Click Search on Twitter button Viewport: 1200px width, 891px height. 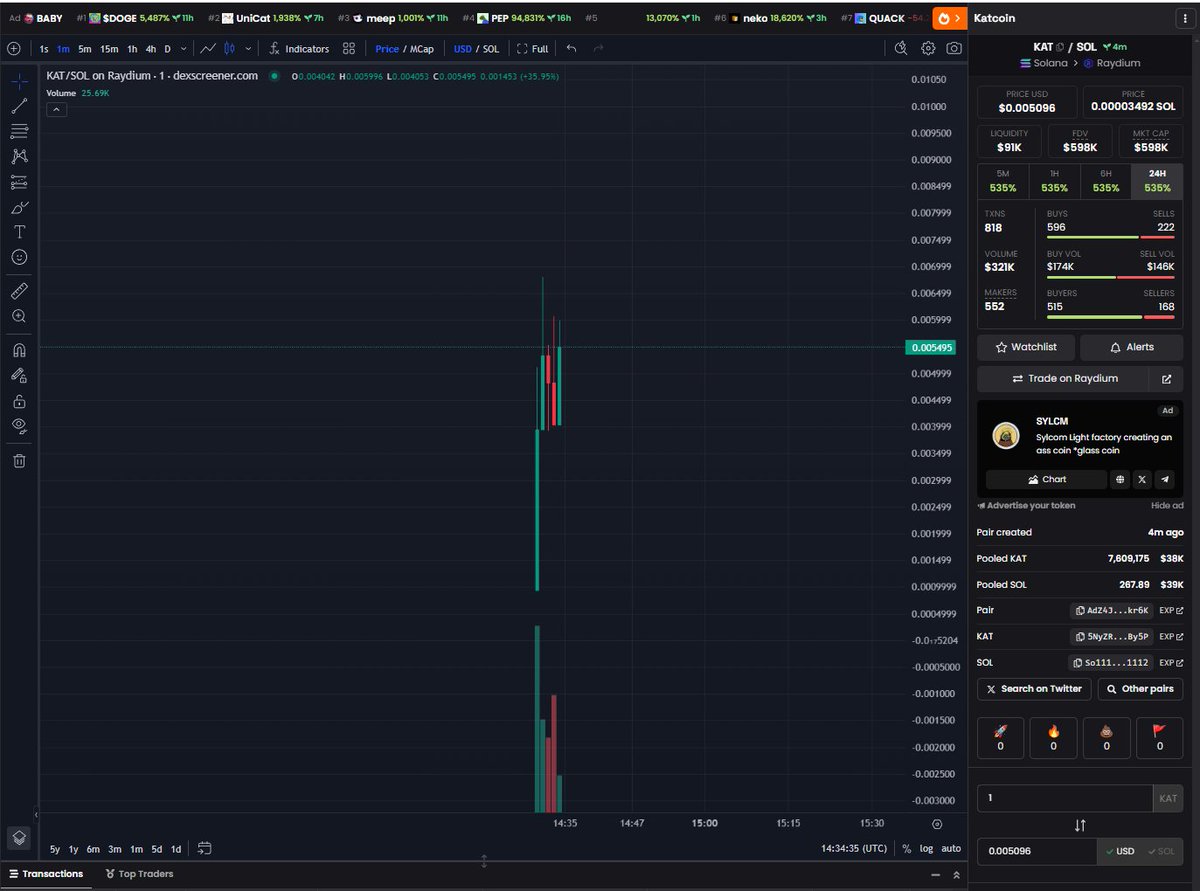point(1034,689)
